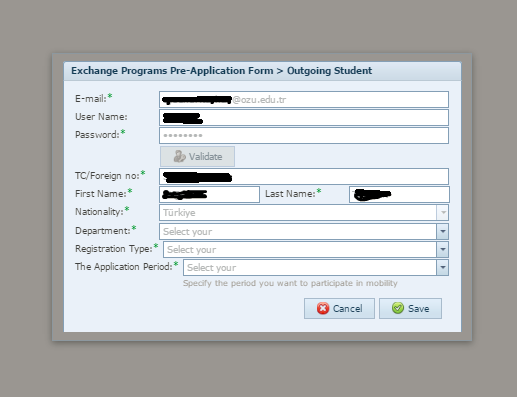Image resolution: width=517 pixels, height=397 pixels.
Task: Expand the Registration Type dropdown arrow
Action: click(x=443, y=249)
